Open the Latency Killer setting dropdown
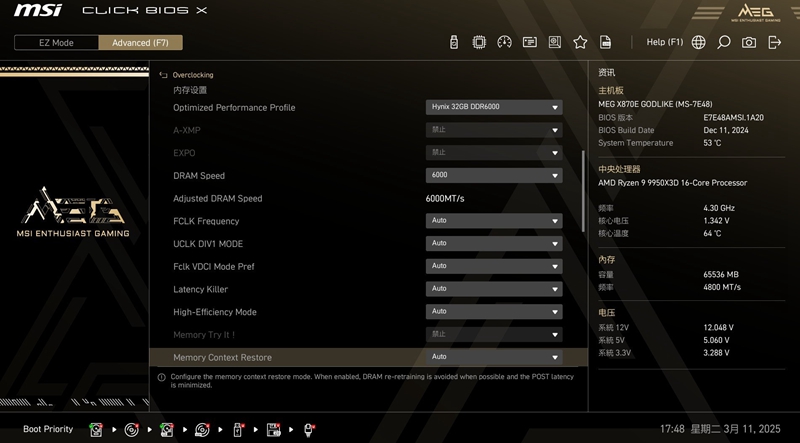The image size is (800, 443). pos(493,289)
